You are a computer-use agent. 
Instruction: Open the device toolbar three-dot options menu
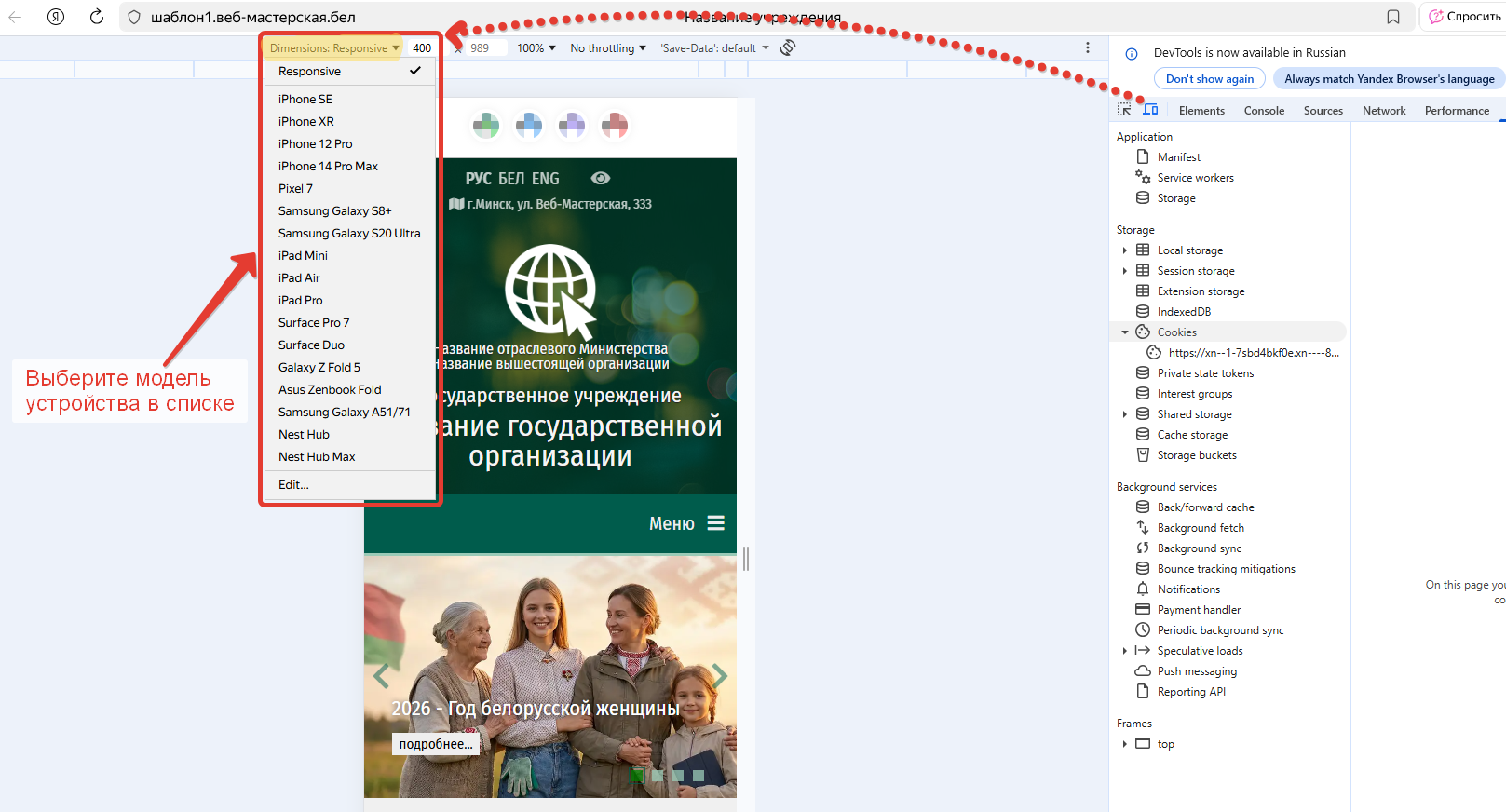click(1087, 47)
